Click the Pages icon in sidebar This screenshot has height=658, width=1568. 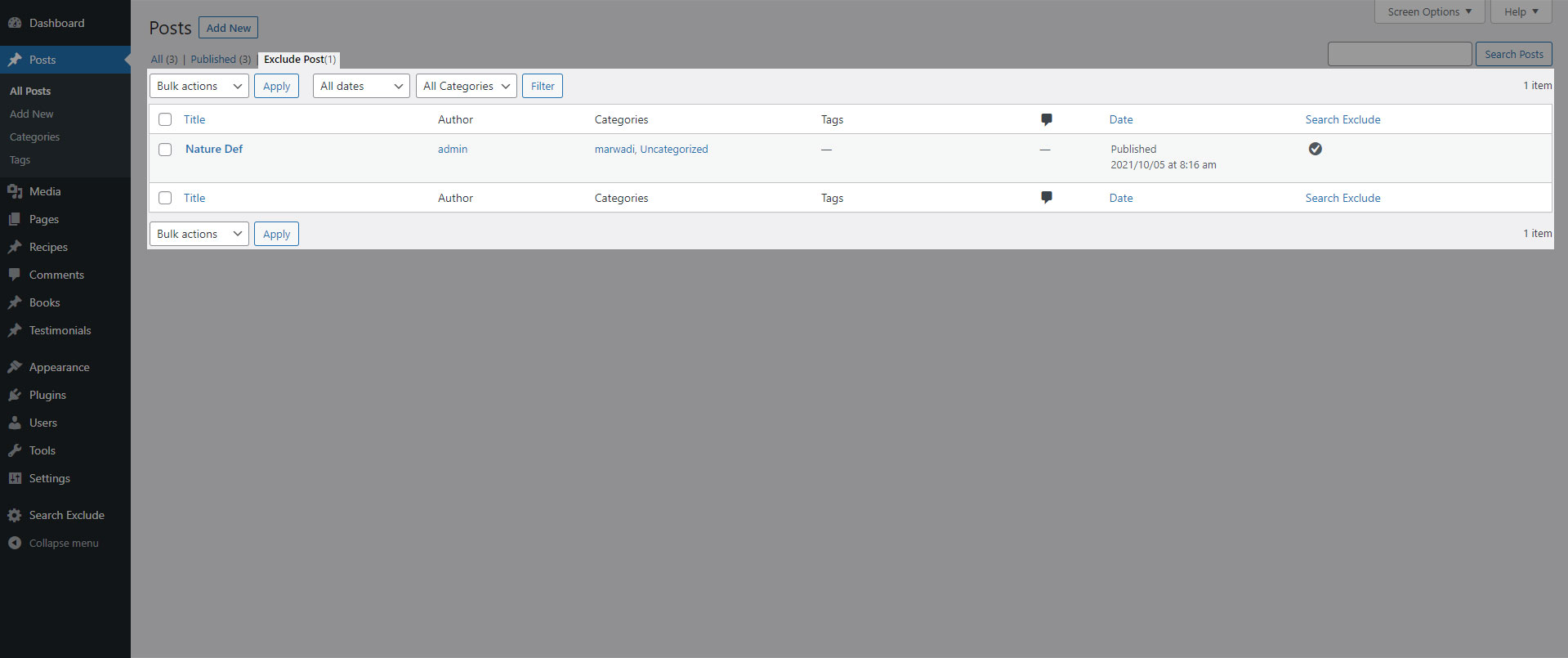tap(15, 219)
